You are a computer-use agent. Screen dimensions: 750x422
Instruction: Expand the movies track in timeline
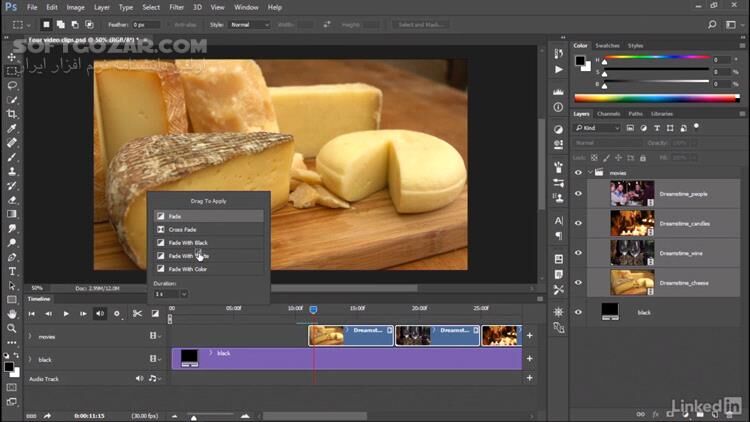pyautogui.click(x=30, y=336)
